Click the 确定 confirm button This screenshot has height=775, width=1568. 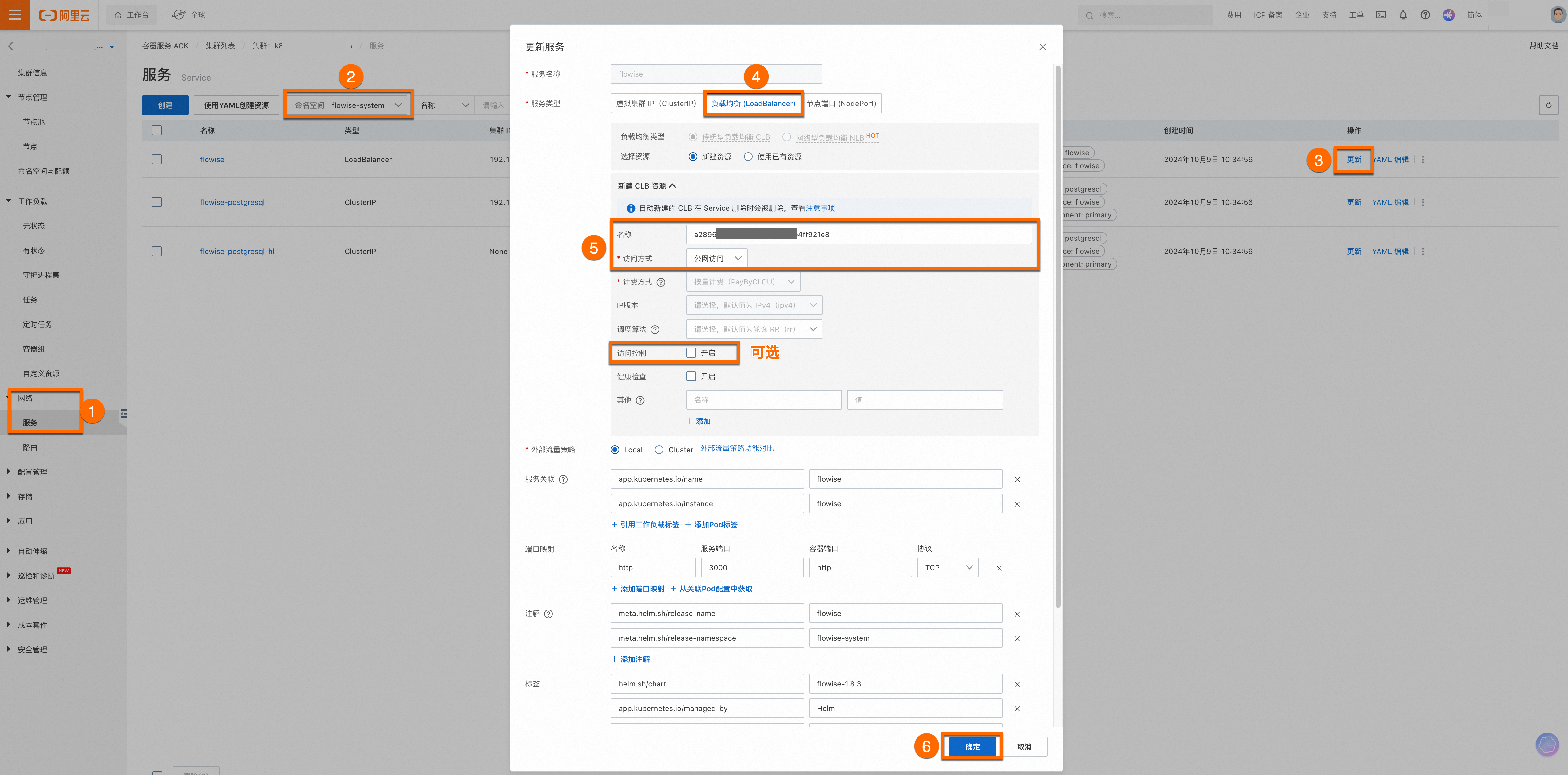click(972, 746)
